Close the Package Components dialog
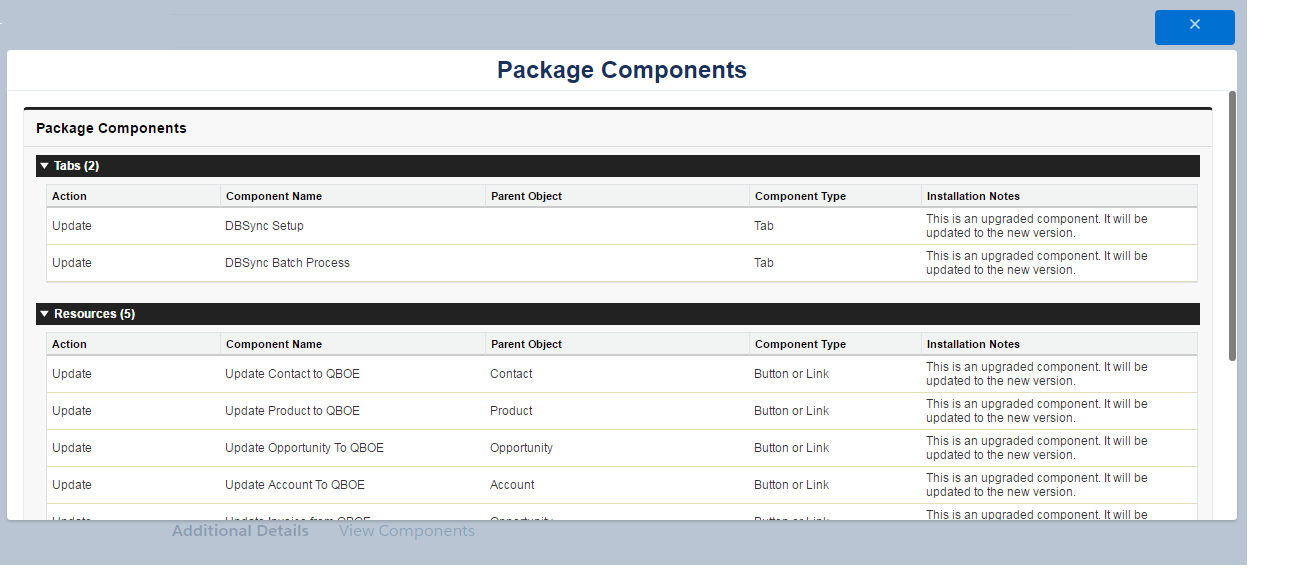The width and height of the screenshot is (1300, 580). tap(1194, 27)
